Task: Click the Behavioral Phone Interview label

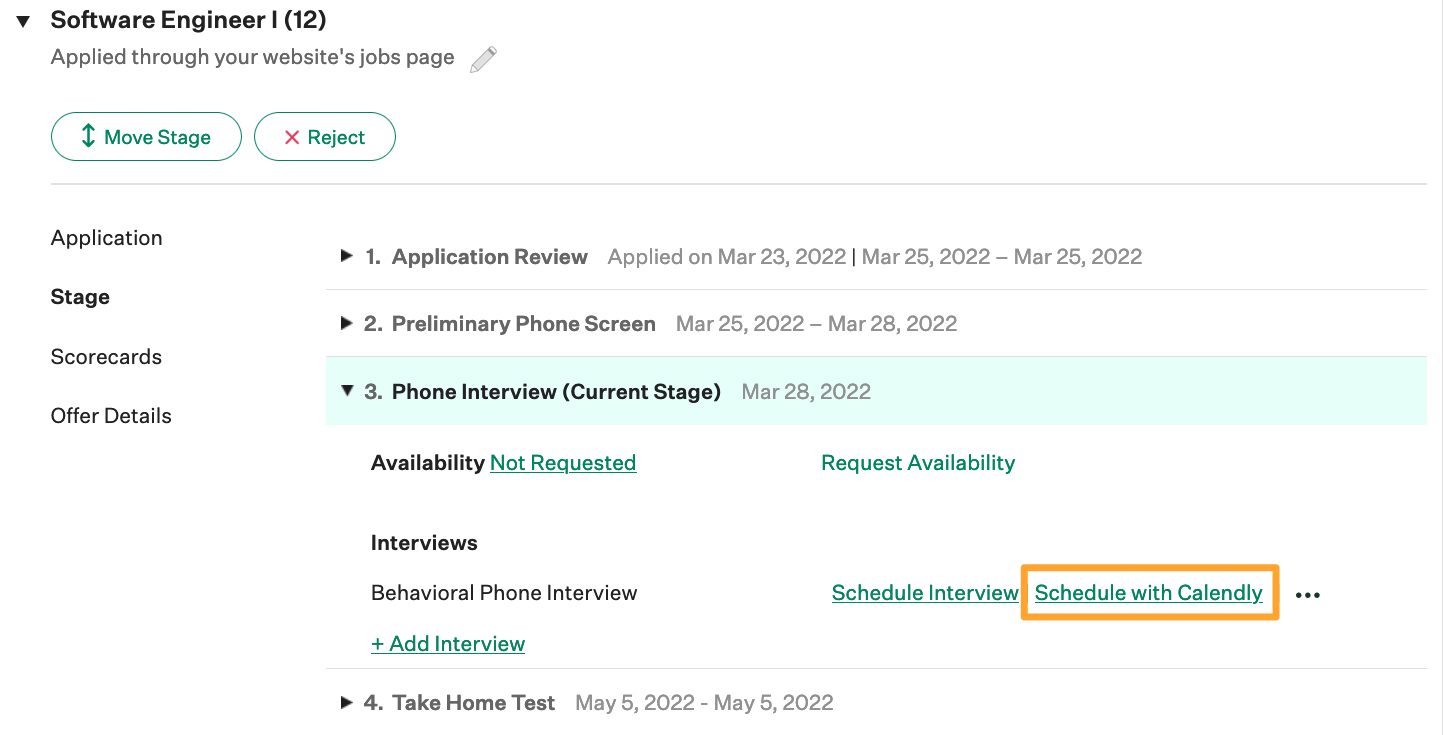Action: [x=504, y=593]
